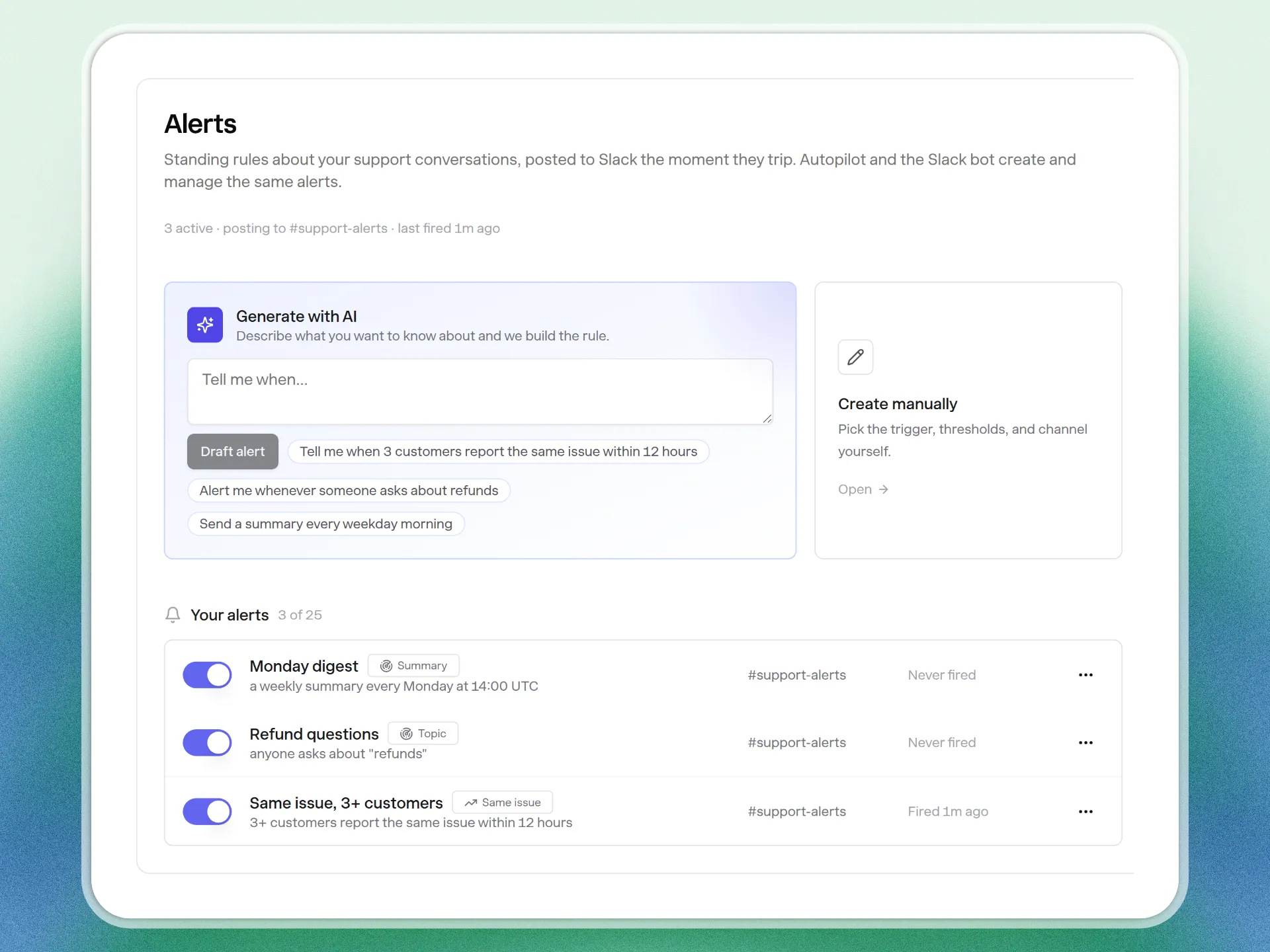Turn off the Same issue, 3+ customers alert
1270x952 pixels.
pos(207,811)
